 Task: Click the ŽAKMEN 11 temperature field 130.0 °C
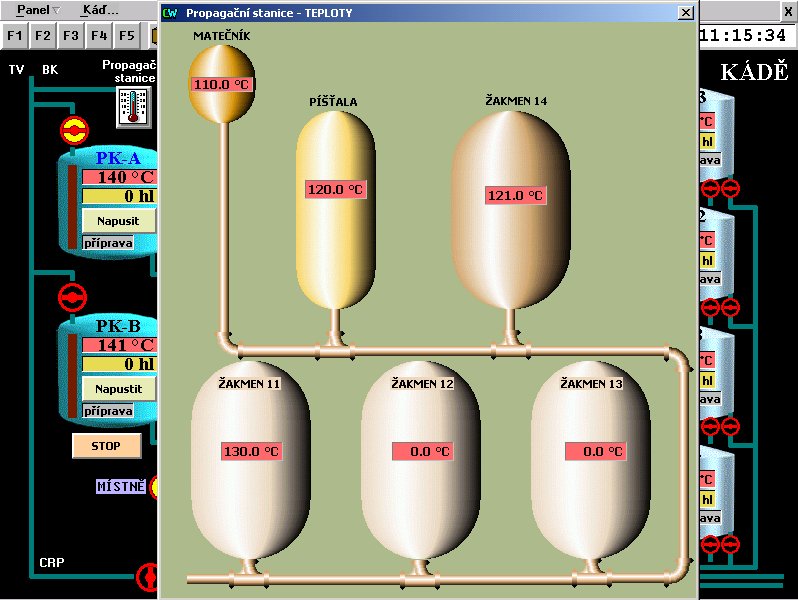click(251, 451)
